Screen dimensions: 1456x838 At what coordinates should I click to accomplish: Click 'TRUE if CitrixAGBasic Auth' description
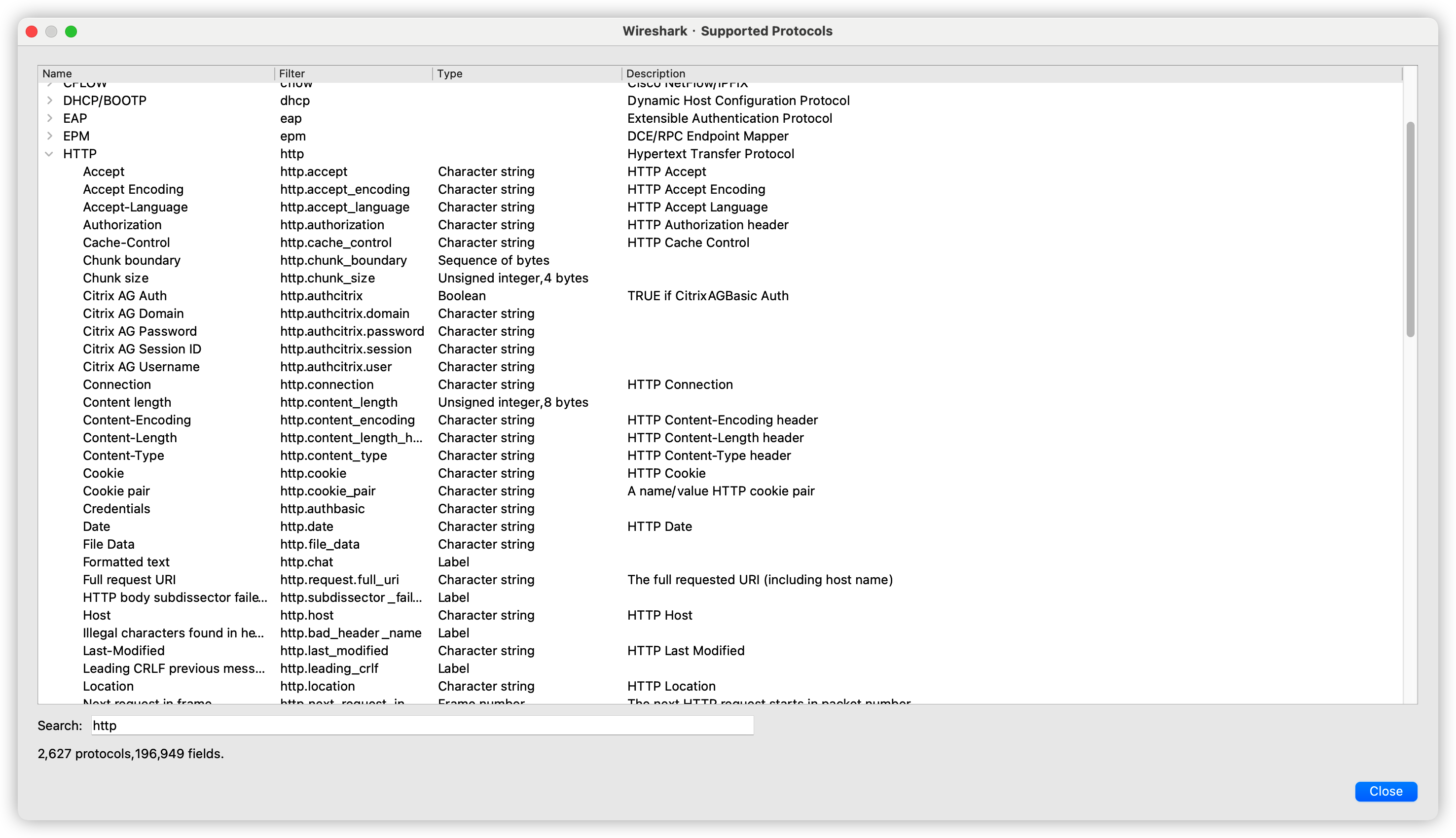708,296
